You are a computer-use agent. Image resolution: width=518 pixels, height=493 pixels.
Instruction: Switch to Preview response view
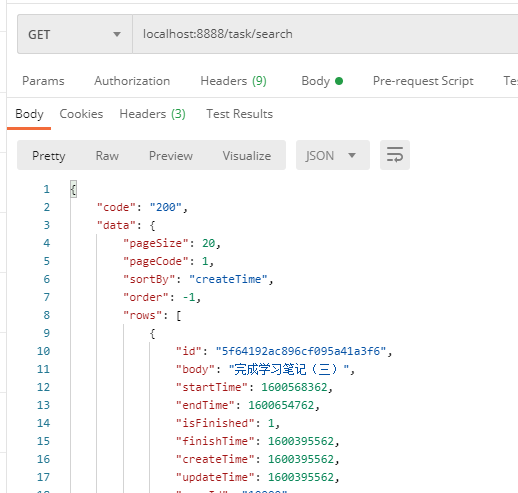click(x=171, y=156)
